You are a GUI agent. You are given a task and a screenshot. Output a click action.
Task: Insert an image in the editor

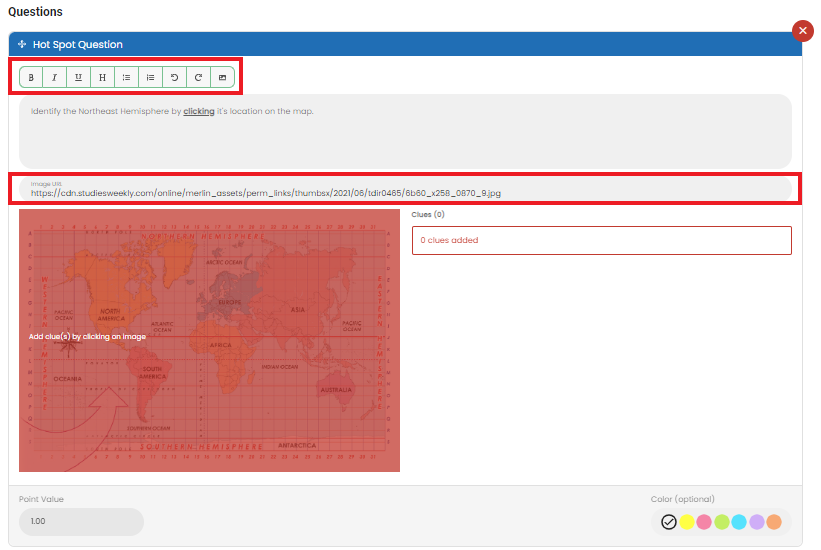(x=223, y=78)
